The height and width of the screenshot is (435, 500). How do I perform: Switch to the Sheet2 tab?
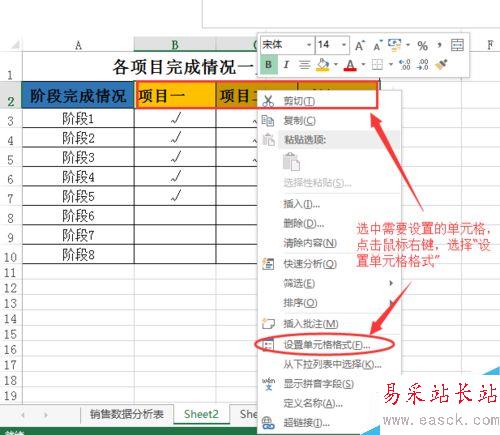[201, 414]
